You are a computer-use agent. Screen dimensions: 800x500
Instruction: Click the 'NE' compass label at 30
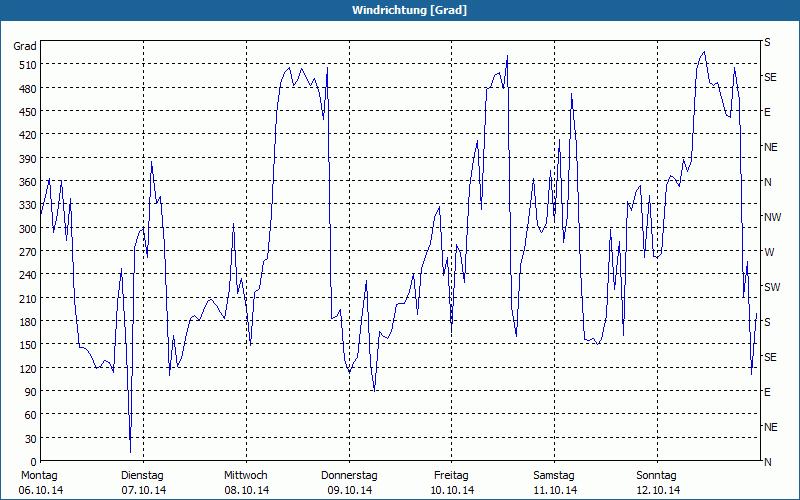(x=770, y=427)
